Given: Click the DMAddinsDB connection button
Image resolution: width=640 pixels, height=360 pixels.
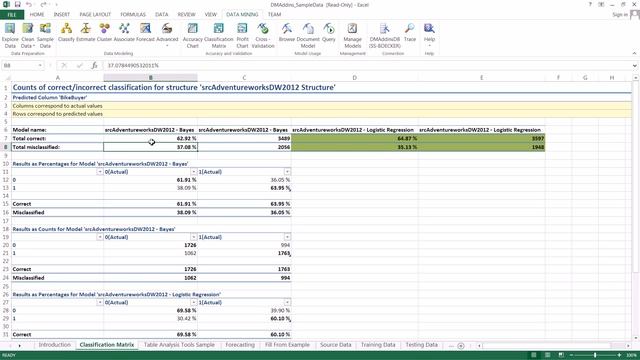Looking at the screenshot, I should [x=384, y=36].
